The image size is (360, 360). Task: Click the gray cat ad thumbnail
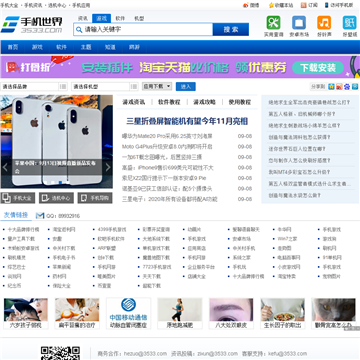click(334, 313)
